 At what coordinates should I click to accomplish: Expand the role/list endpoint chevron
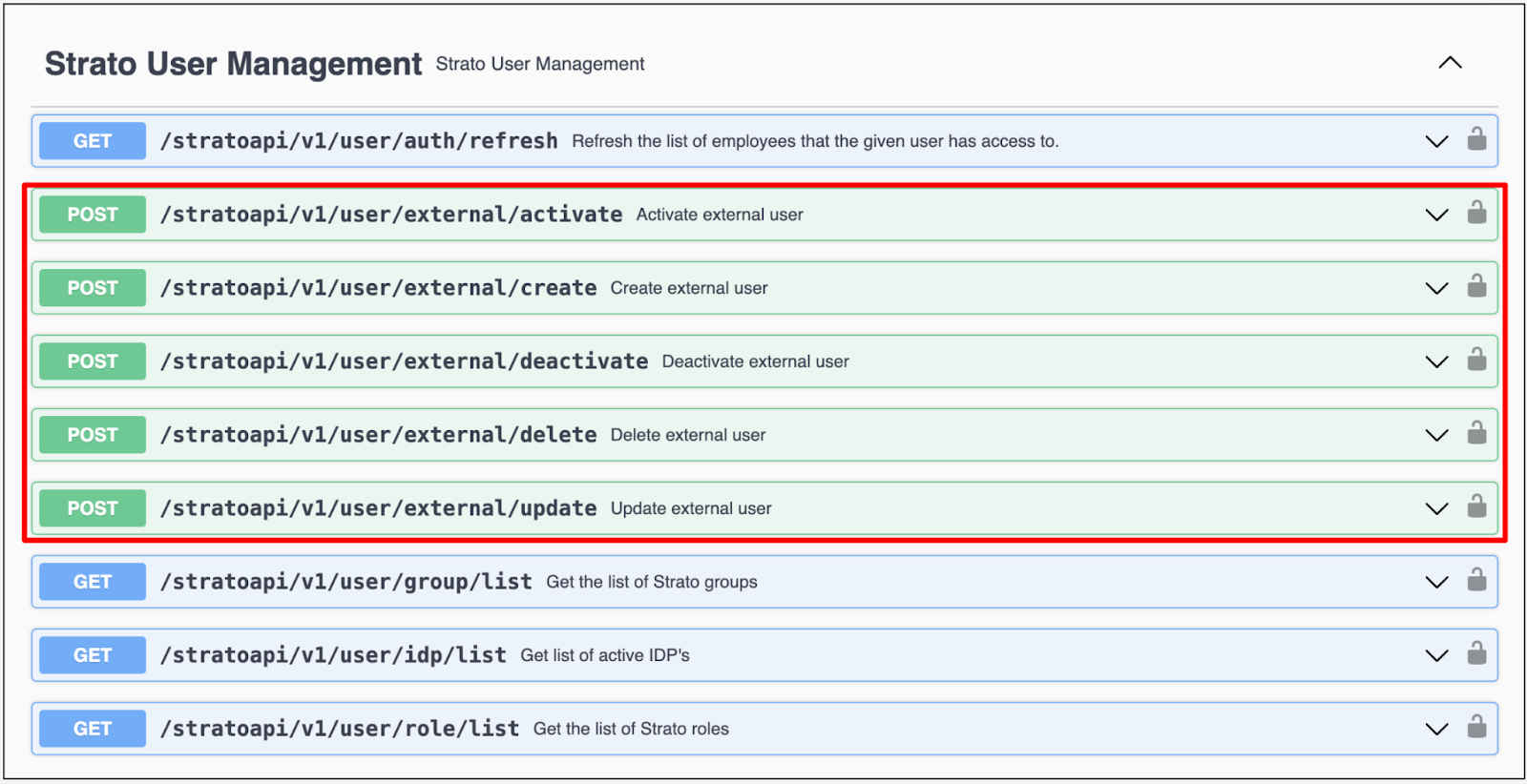pyautogui.click(x=1436, y=729)
